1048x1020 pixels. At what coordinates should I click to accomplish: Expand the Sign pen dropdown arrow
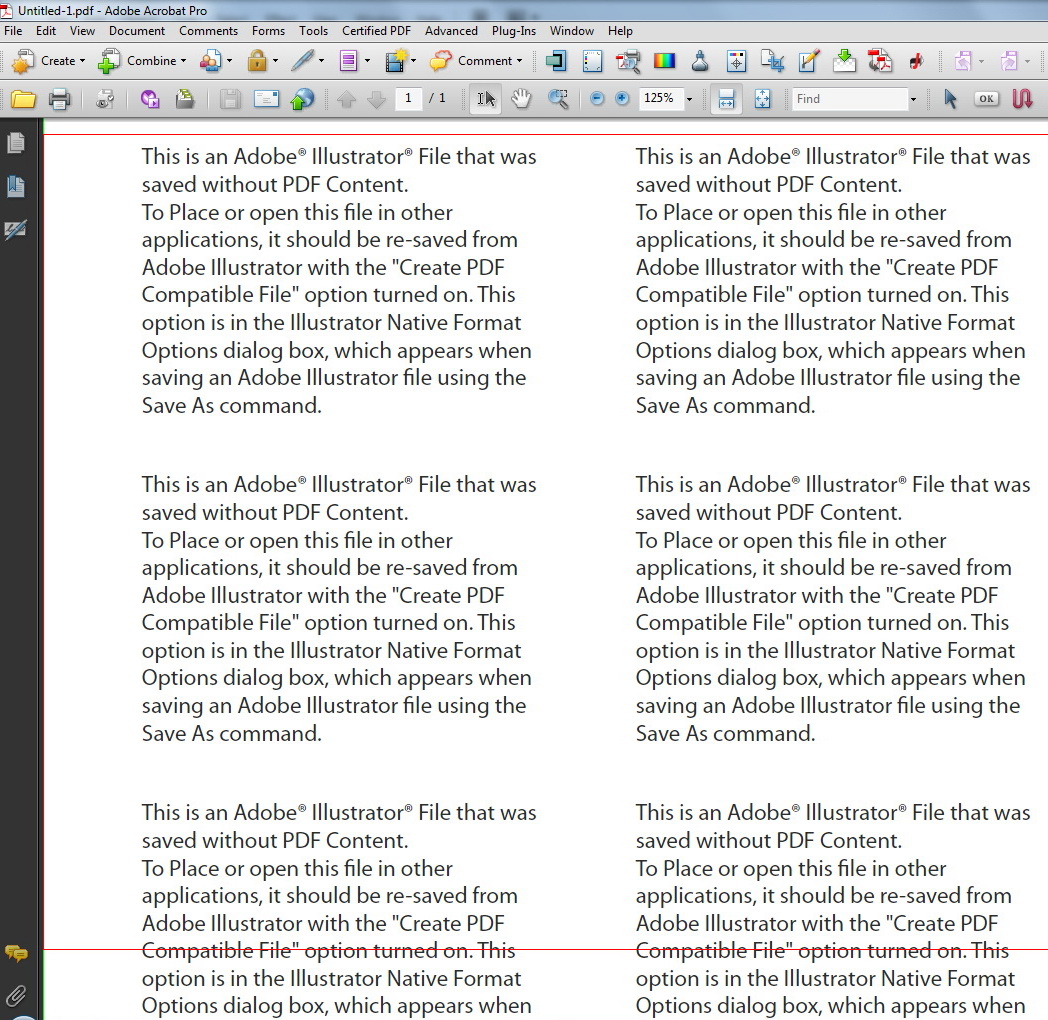(321, 61)
